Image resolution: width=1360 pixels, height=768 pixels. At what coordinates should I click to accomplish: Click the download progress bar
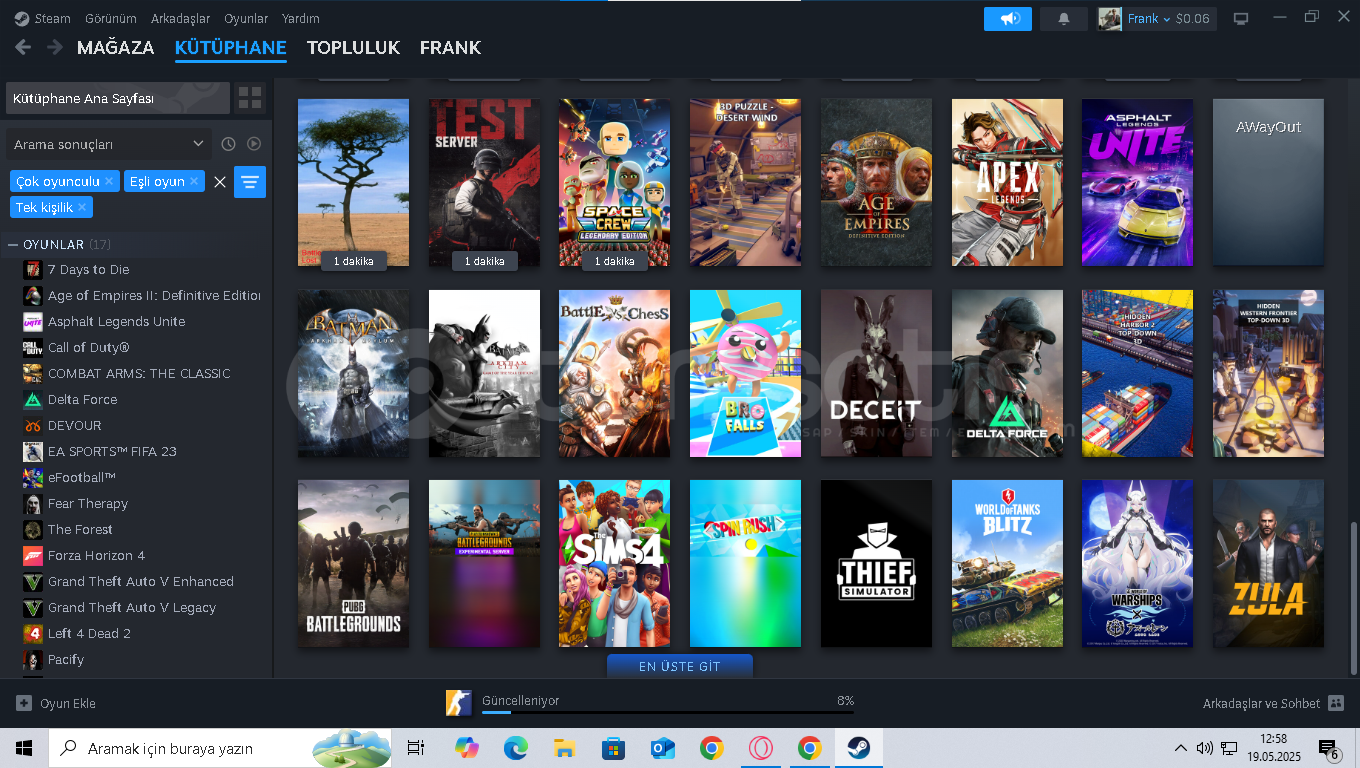click(668, 712)
